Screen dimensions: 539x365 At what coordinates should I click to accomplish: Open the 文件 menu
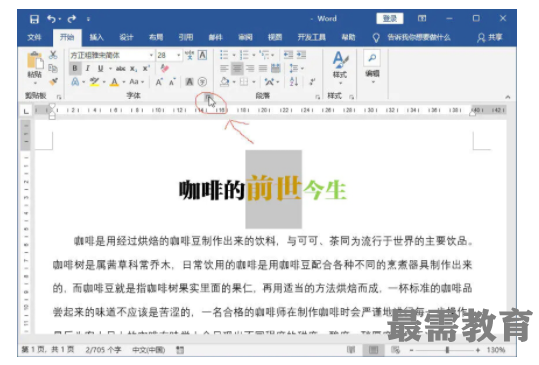coord(34,37)
